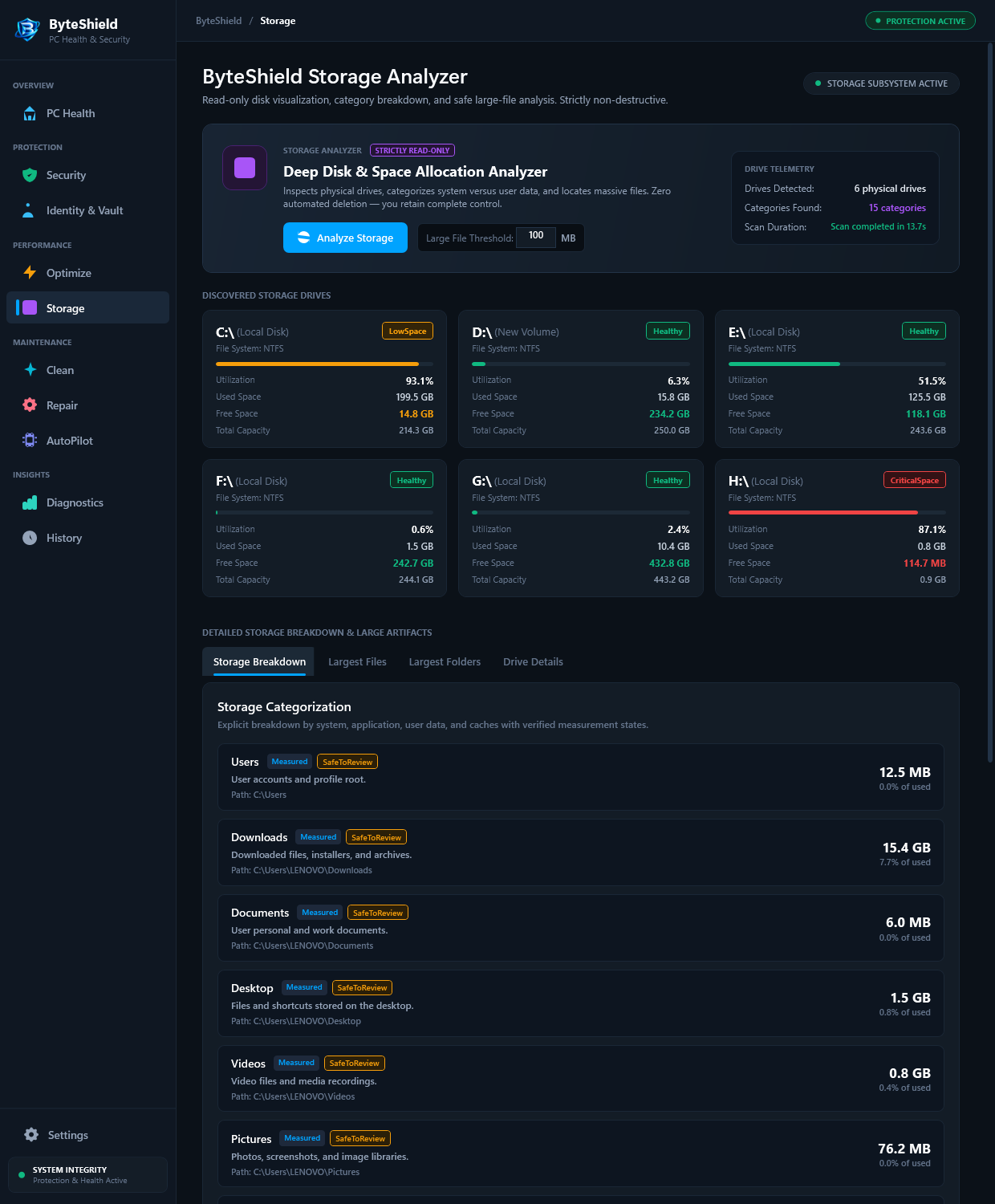Click the green System Integrity status dot
Viewport: 995px width, 1204px height.
[x=22, y=1175]
